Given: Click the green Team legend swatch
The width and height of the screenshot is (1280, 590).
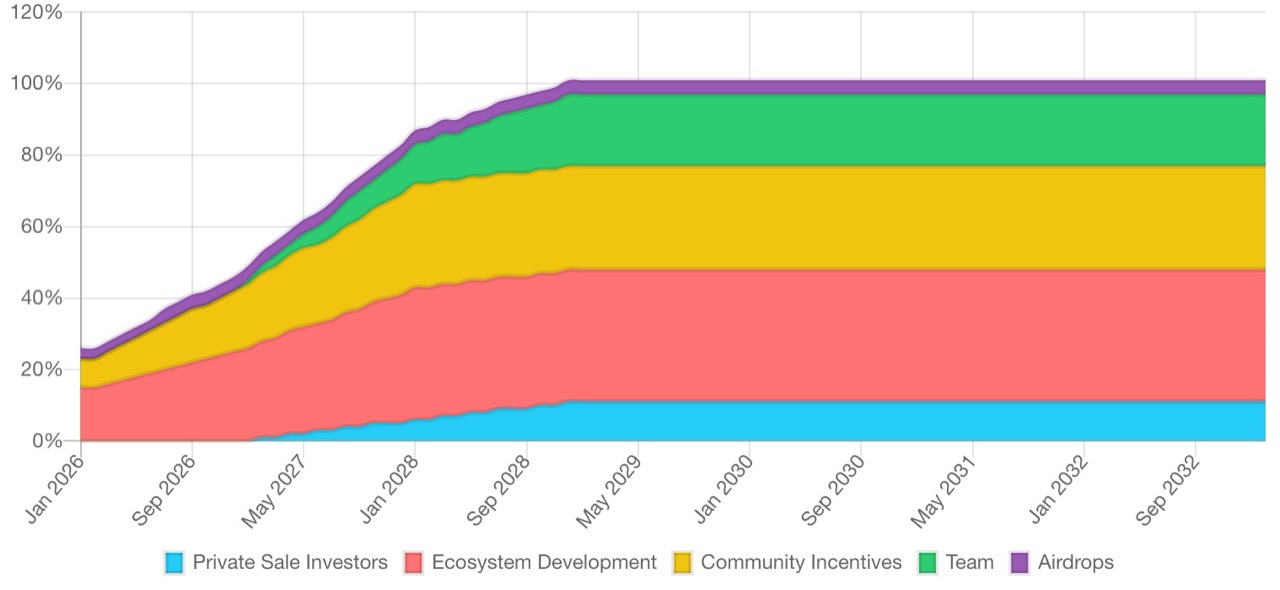Looking at the screenshot, I should 929,563.
